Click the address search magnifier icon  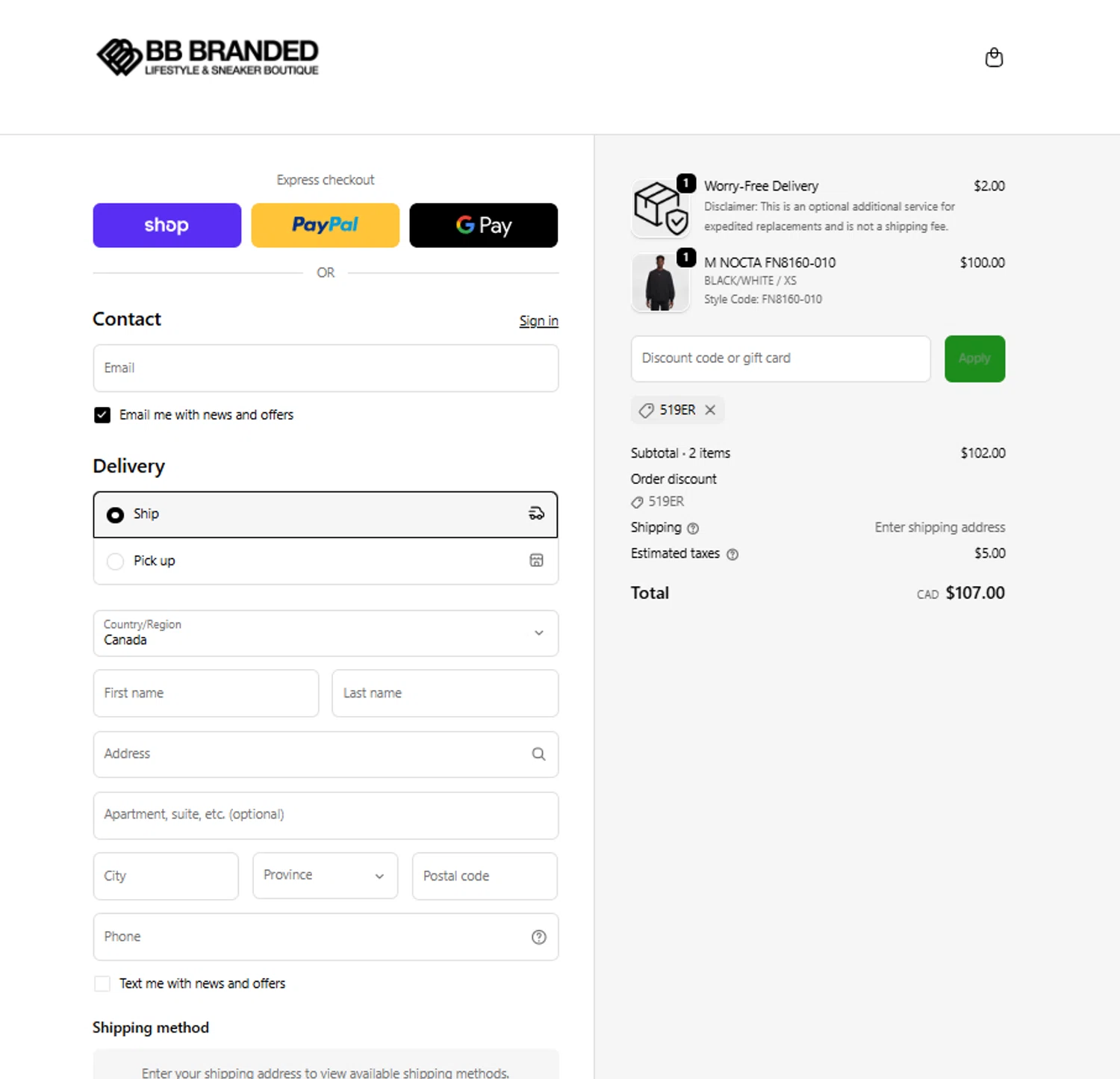pyautogui.click(x=538, y=754)
